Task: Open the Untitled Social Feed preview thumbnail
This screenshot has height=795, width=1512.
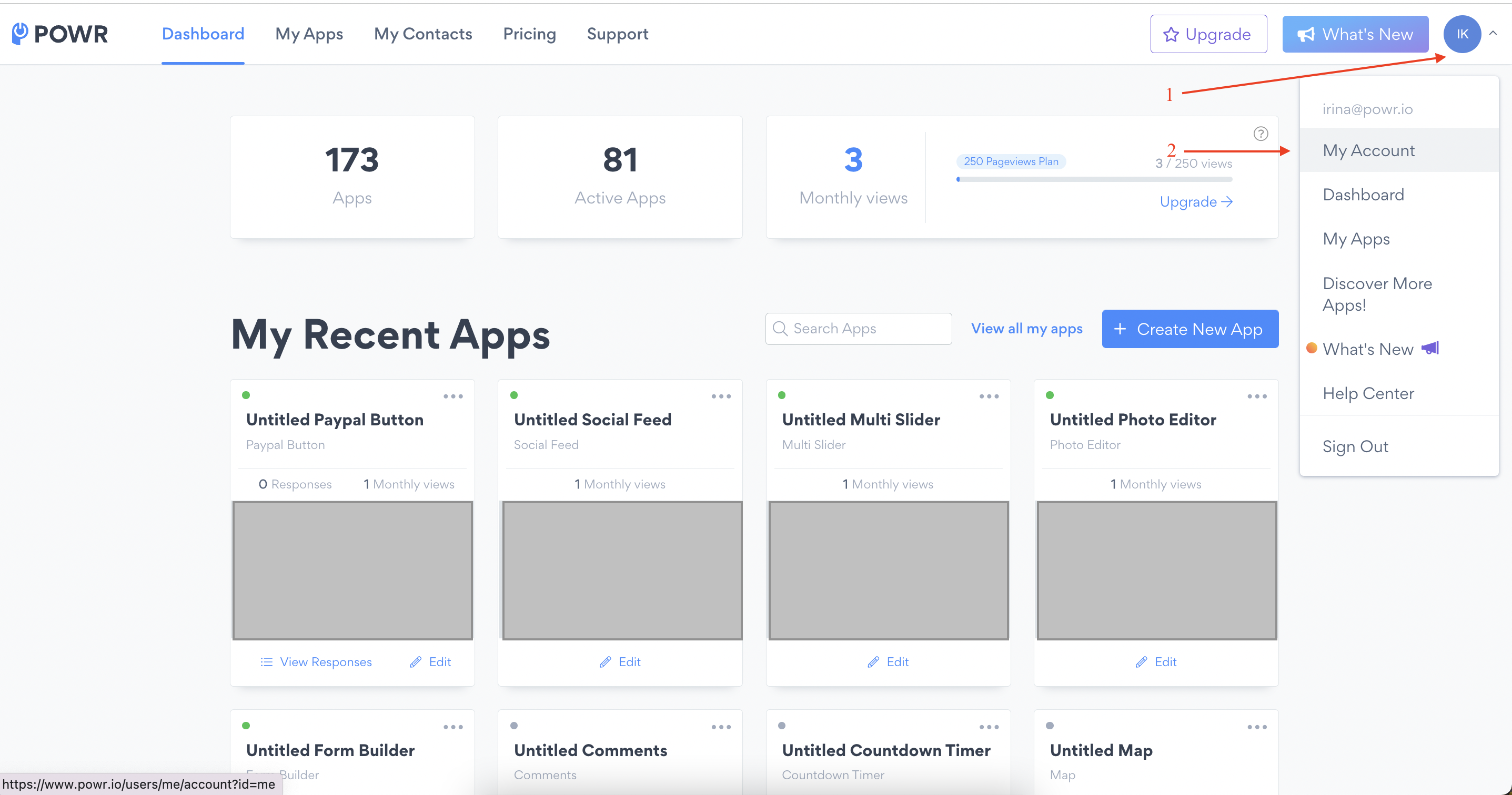Action: [622, 570]
